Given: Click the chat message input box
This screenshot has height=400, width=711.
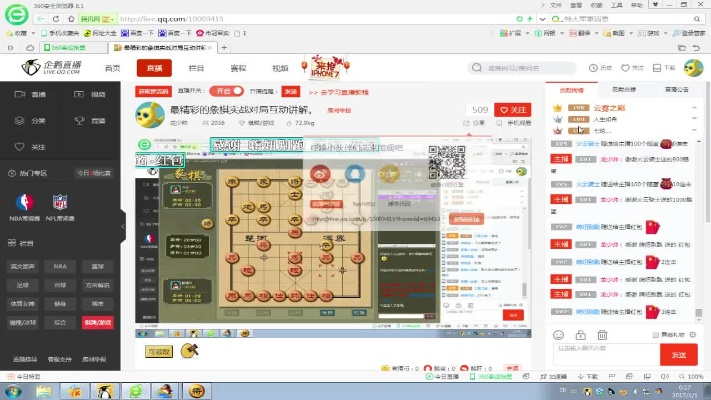Looking at the screenshot, I should (x=606, y=354).
